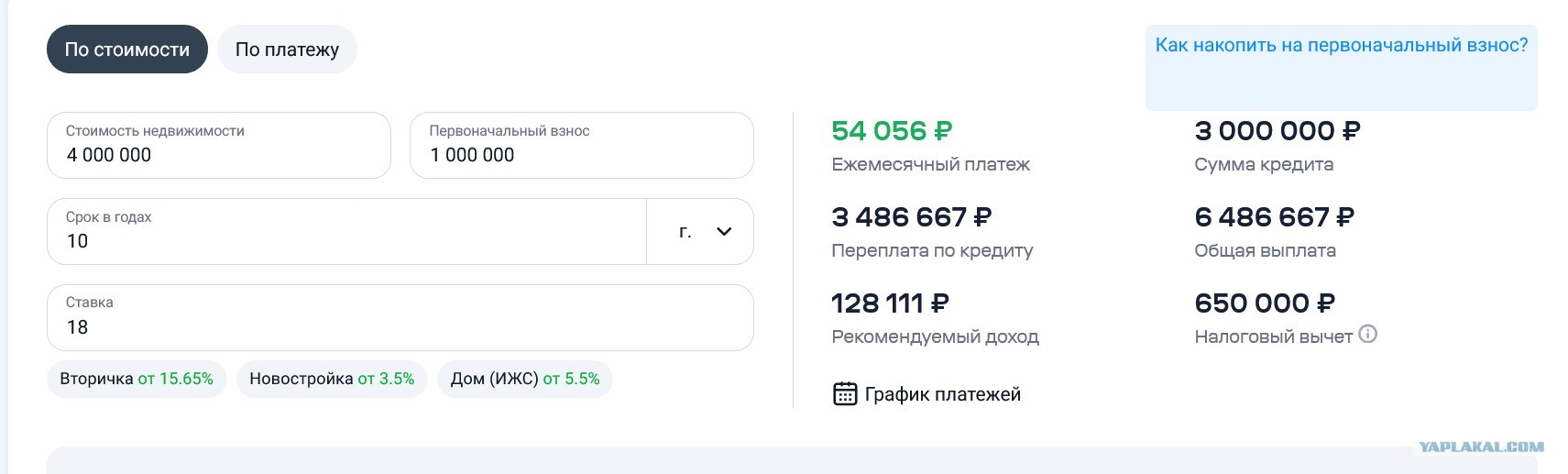Image resolution: width=1568 pixels, height=474 pixels.
Task: Select the 'Вторичка от 15.65%' rate chip
Action: tap(137, 379)
